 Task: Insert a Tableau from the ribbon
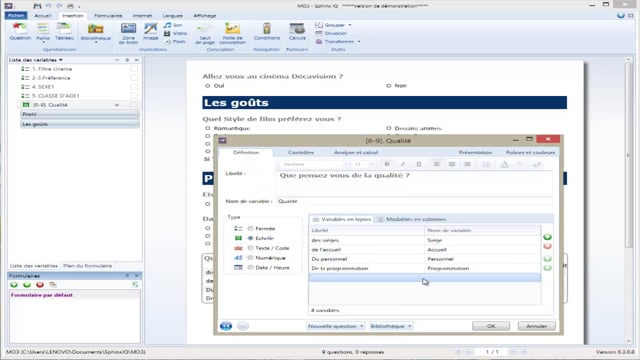[64, 31]
